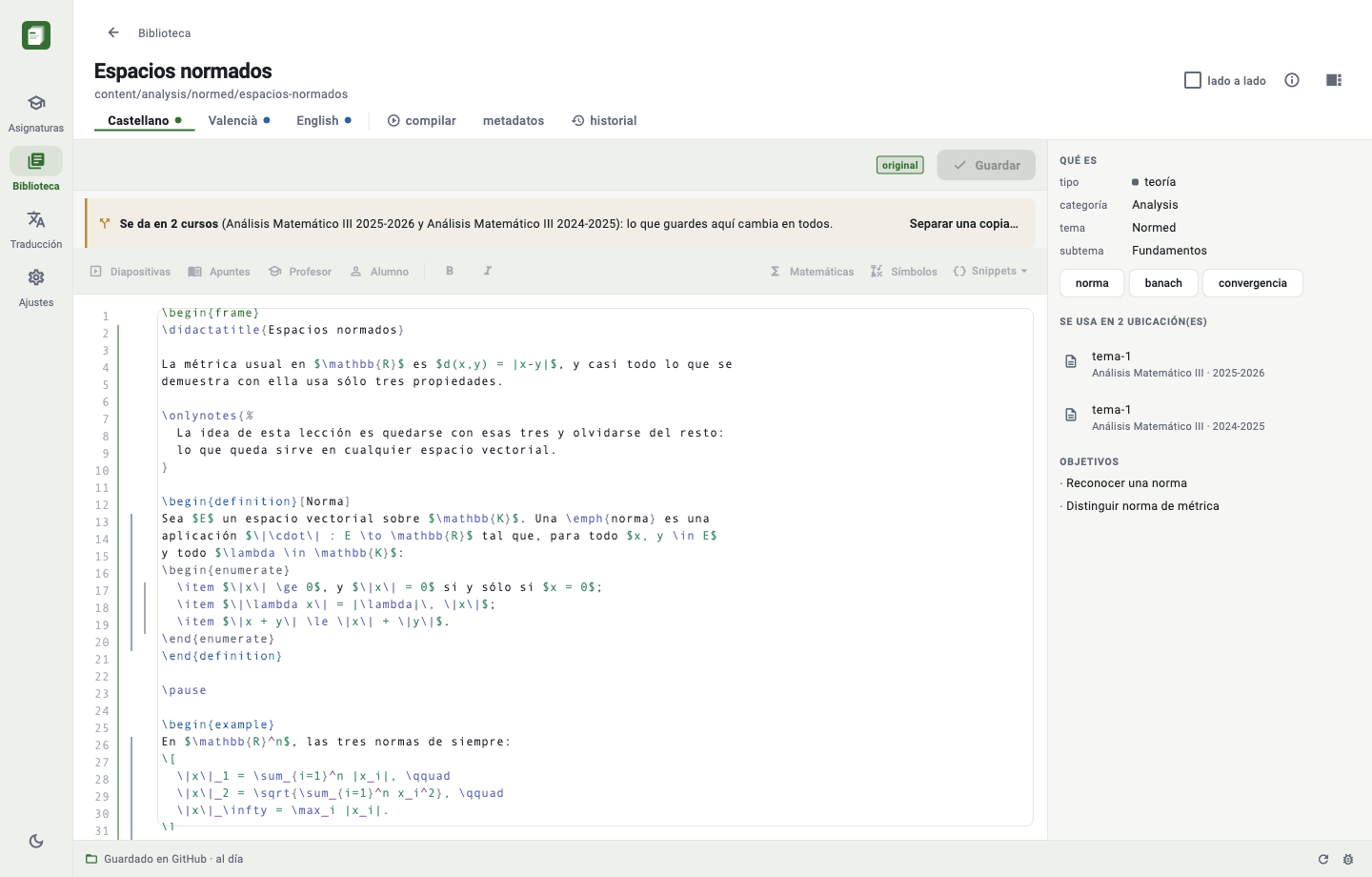Select the convergencia tag
Screen dimensions: 1372x877
coord(1253,283)
